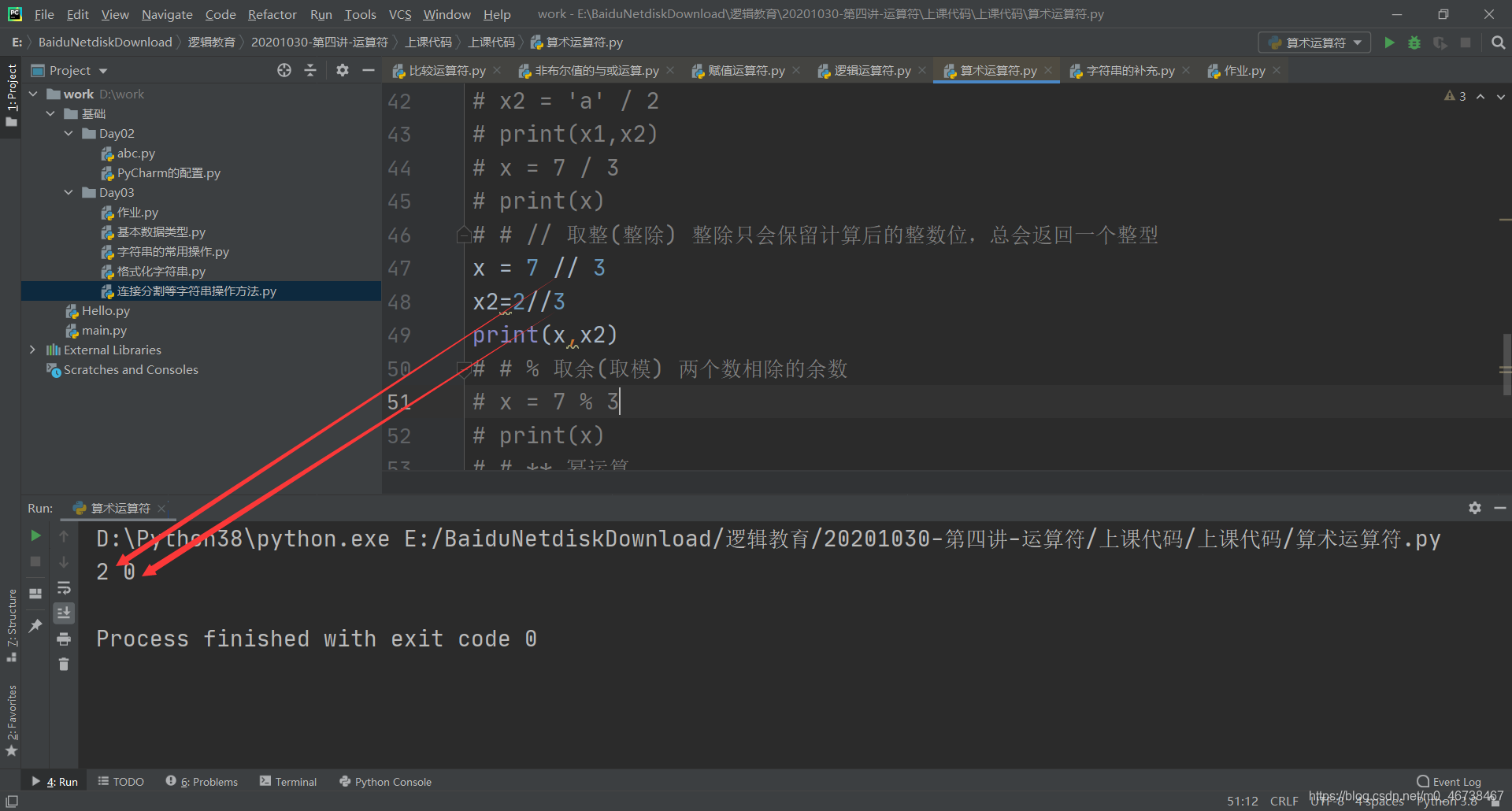Viewport: 1512px width, 811px height.
Task: Collapse all nodes in Project panel
Action: 310,70
